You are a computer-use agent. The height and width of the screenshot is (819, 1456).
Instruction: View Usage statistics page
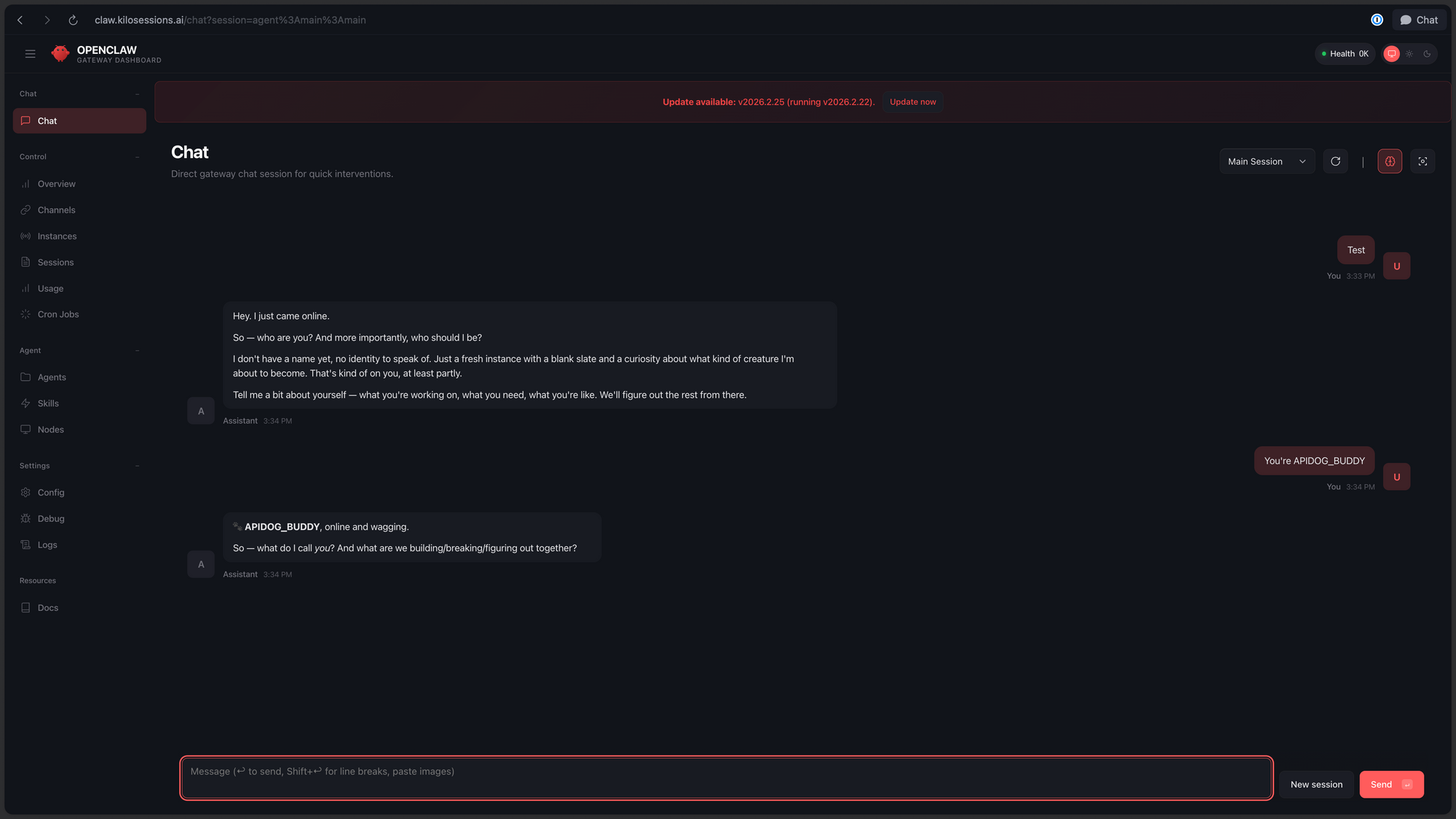[79, 289]
